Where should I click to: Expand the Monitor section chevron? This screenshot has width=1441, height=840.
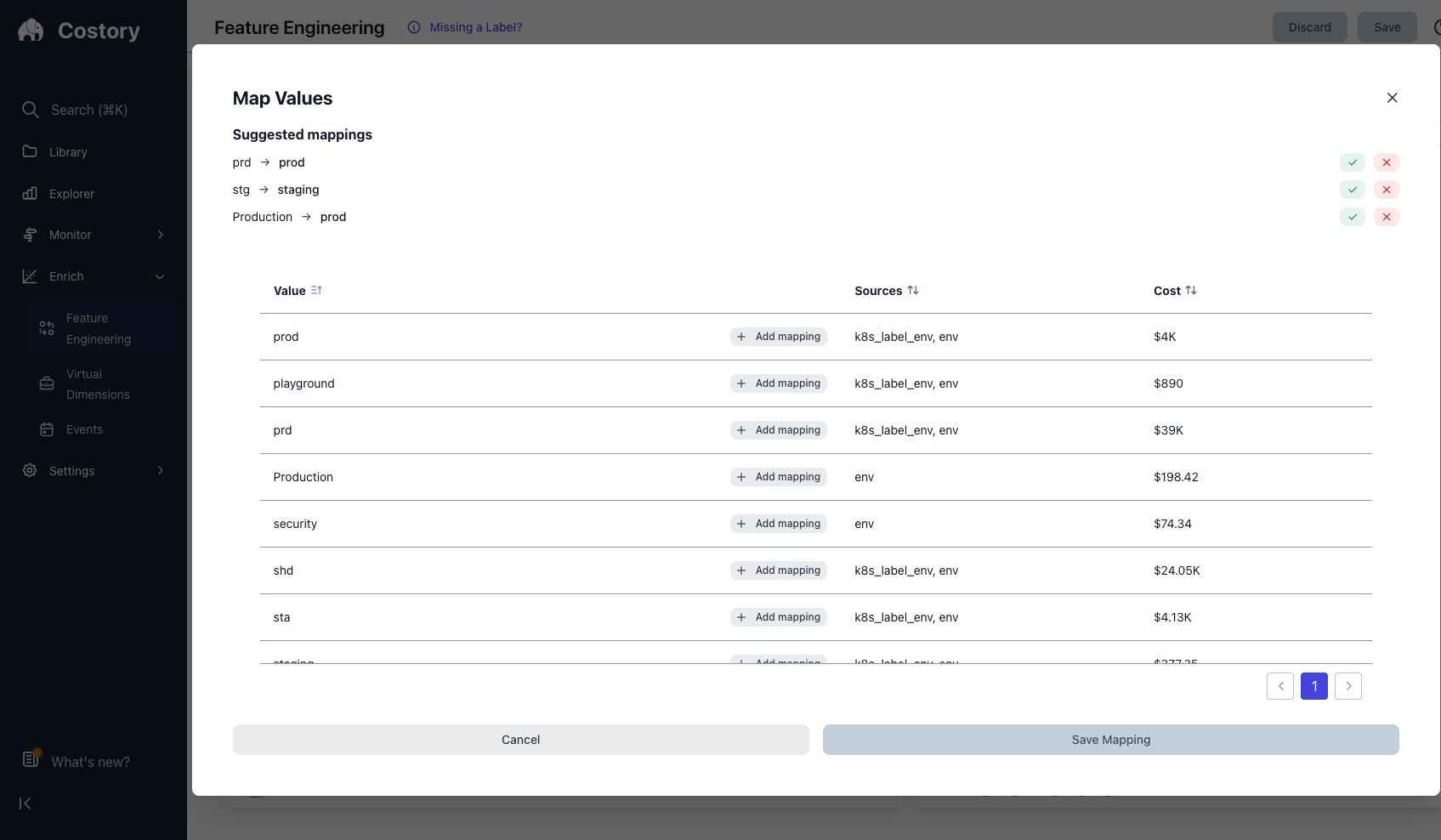click(161, 235)
